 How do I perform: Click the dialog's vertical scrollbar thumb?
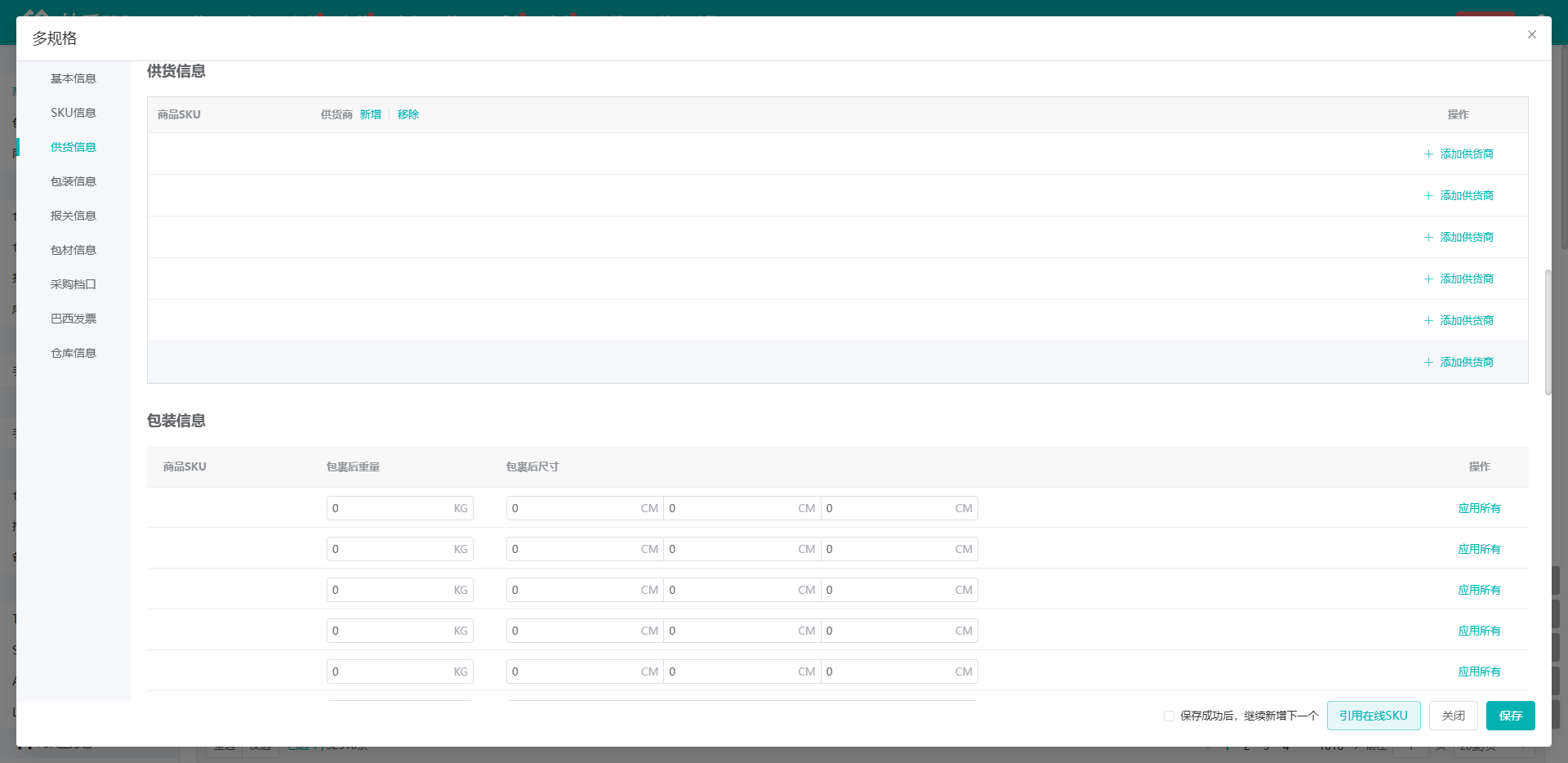(x=1548, y=332)
